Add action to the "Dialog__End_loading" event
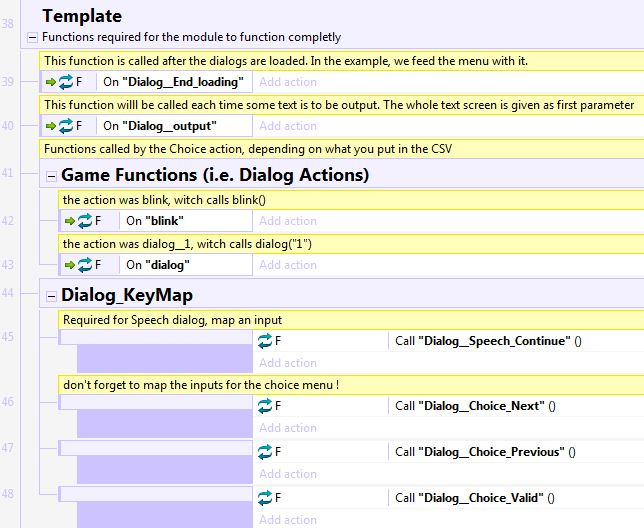 288,82
